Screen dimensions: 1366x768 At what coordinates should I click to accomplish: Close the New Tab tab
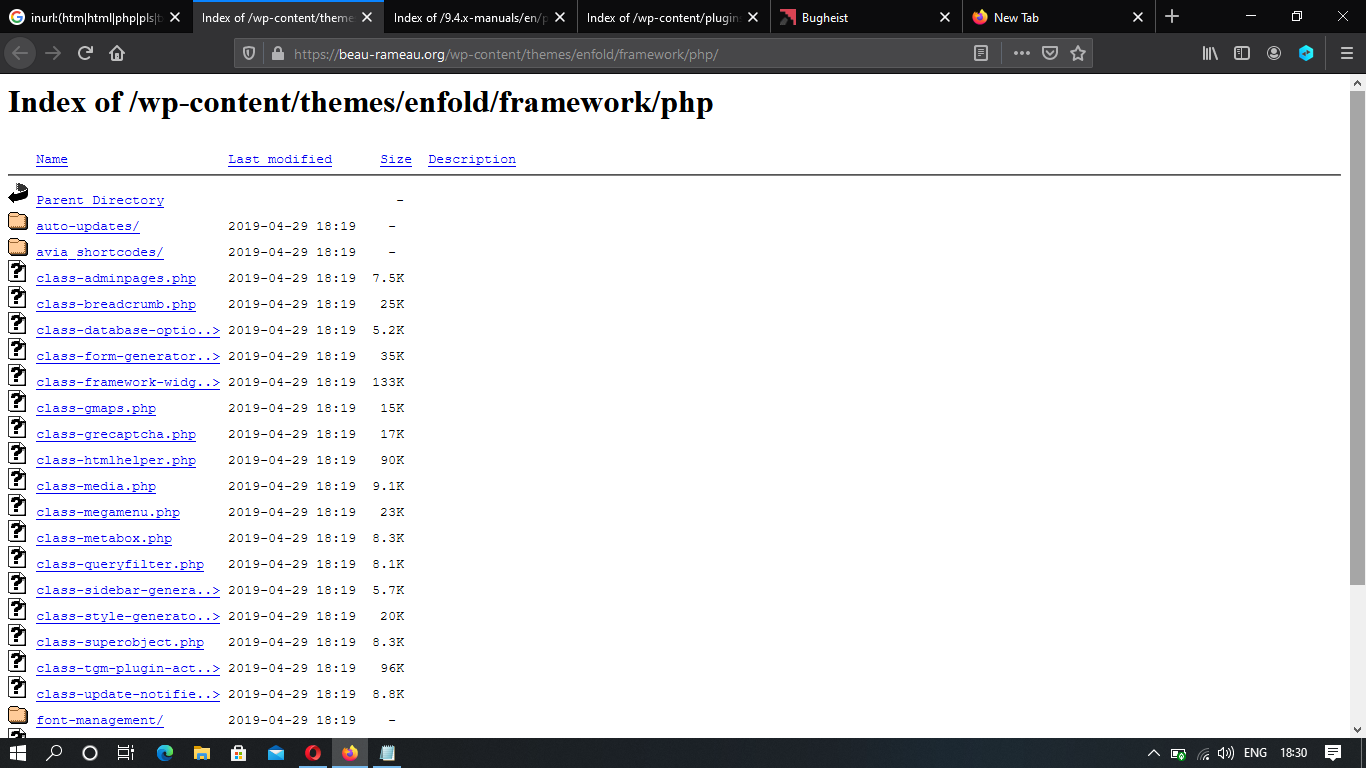click(1138, 17)
